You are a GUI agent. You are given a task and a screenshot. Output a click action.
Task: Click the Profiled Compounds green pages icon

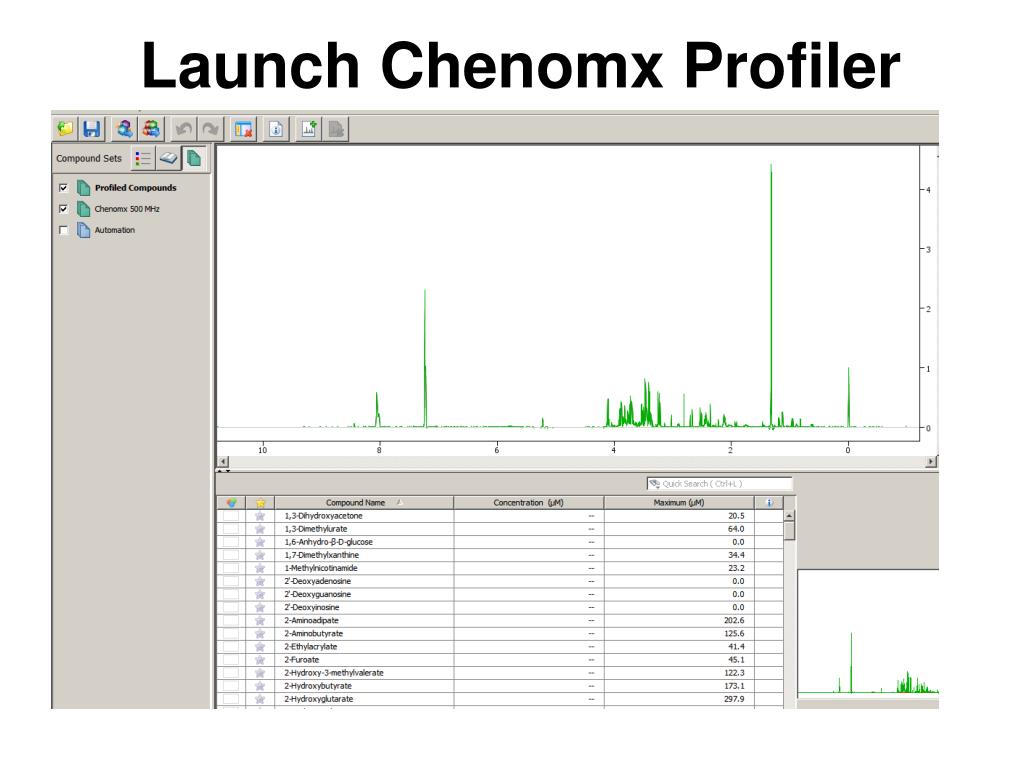tap(84, 187)
